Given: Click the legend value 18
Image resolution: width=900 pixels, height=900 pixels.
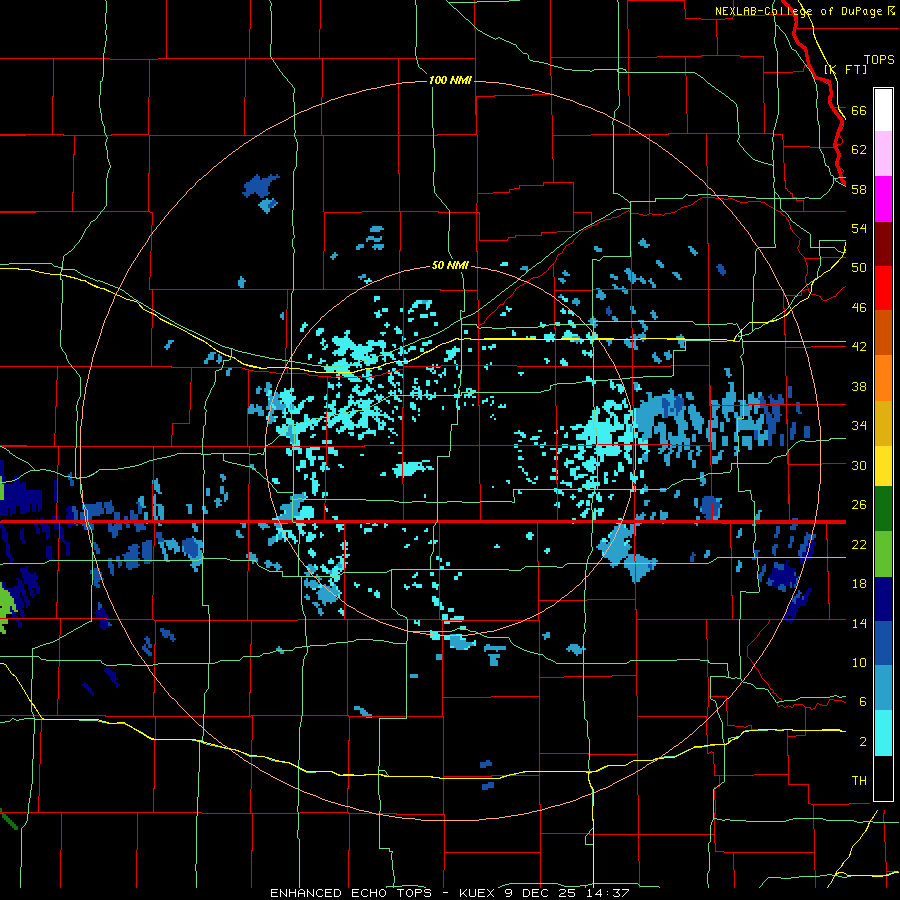Looking at the screenshot, I should point(859,584).
